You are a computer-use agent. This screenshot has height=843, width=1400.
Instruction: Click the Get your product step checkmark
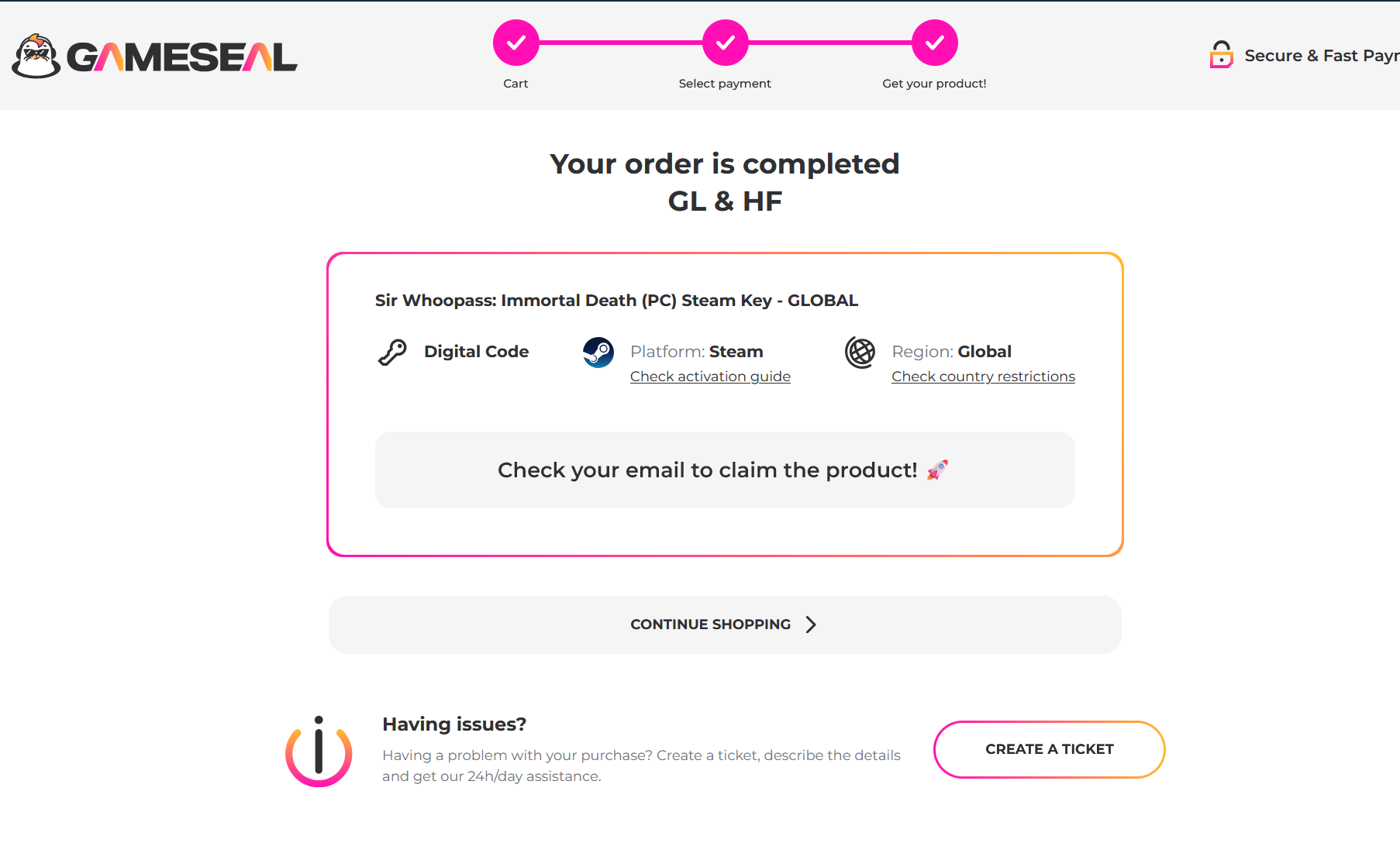coord(934,43)
